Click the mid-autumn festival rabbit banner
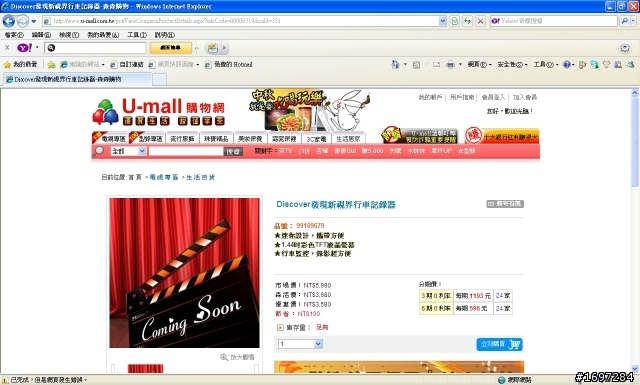Viewport: 640px width, 385px height. pos(310,110)
